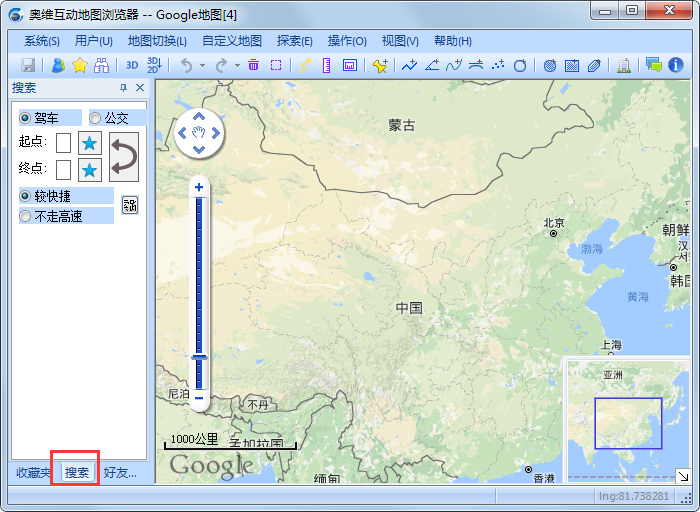
Task: Pick 起点 from favorites star button
Action: [x=90, y=143]
